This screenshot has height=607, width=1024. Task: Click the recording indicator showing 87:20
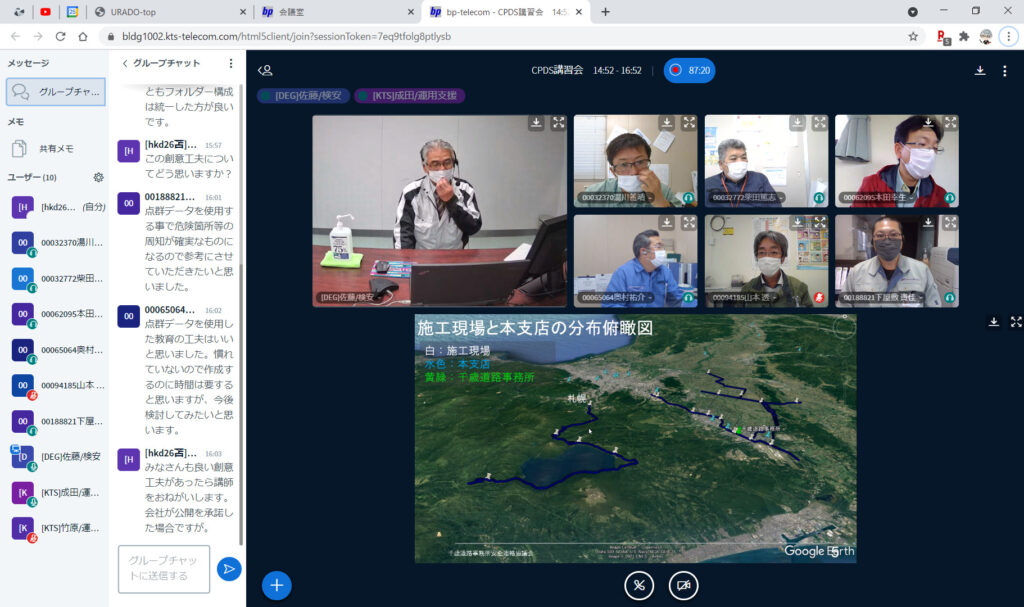click(689, 71)
